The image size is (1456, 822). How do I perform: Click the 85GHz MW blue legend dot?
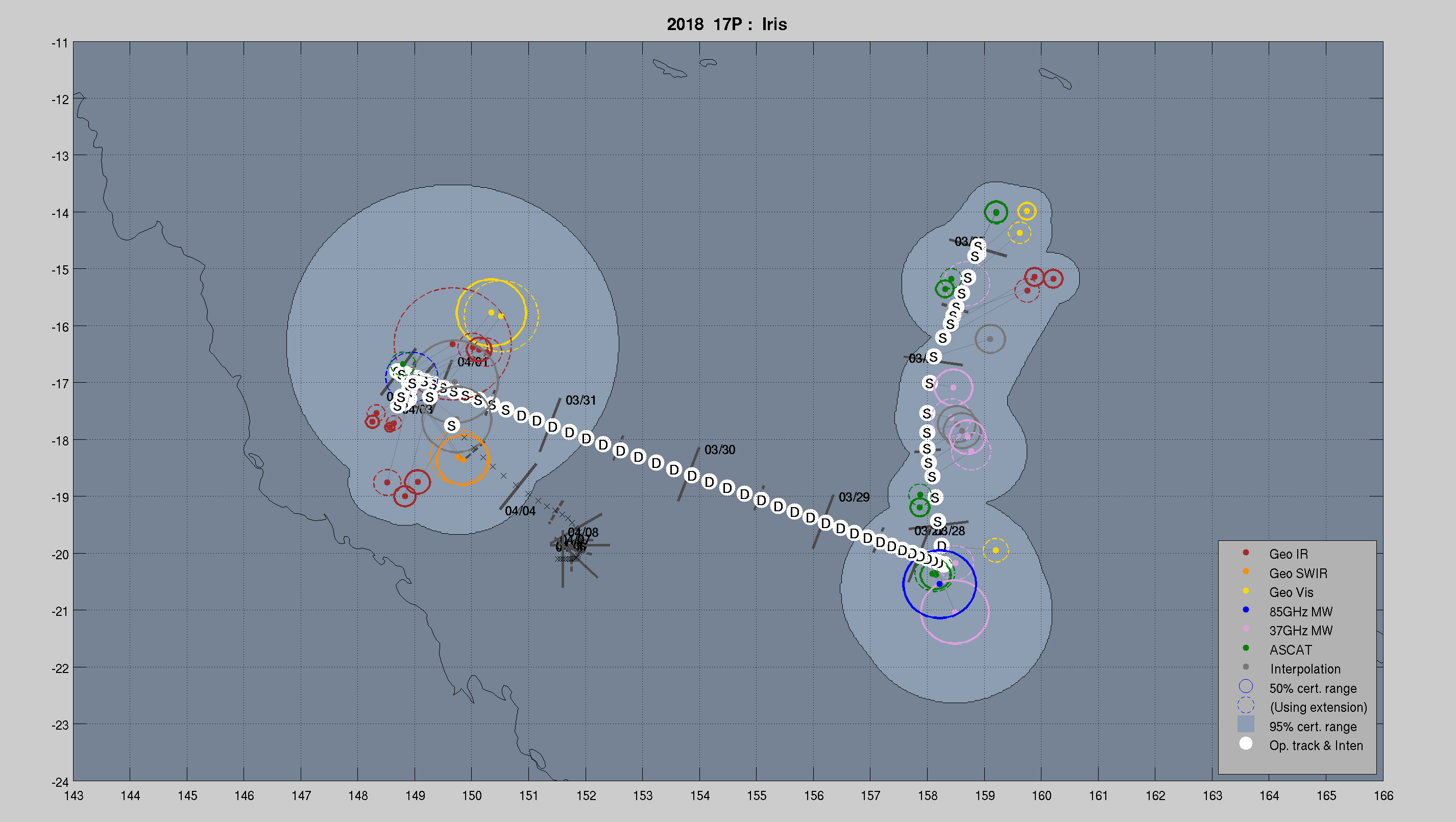pyautogui.click(x=1245, y=610)
